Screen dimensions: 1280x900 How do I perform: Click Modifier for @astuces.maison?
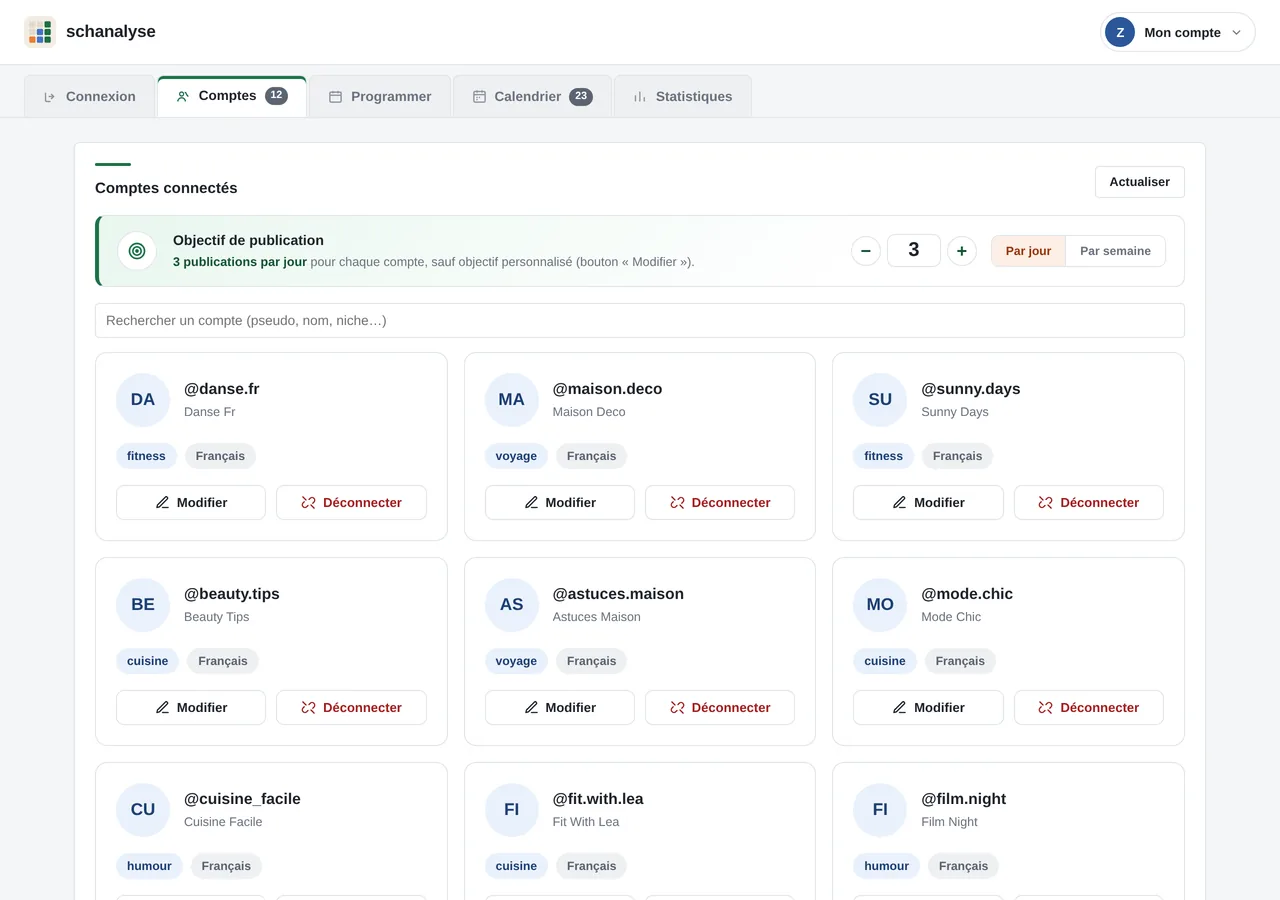[560, 708]
